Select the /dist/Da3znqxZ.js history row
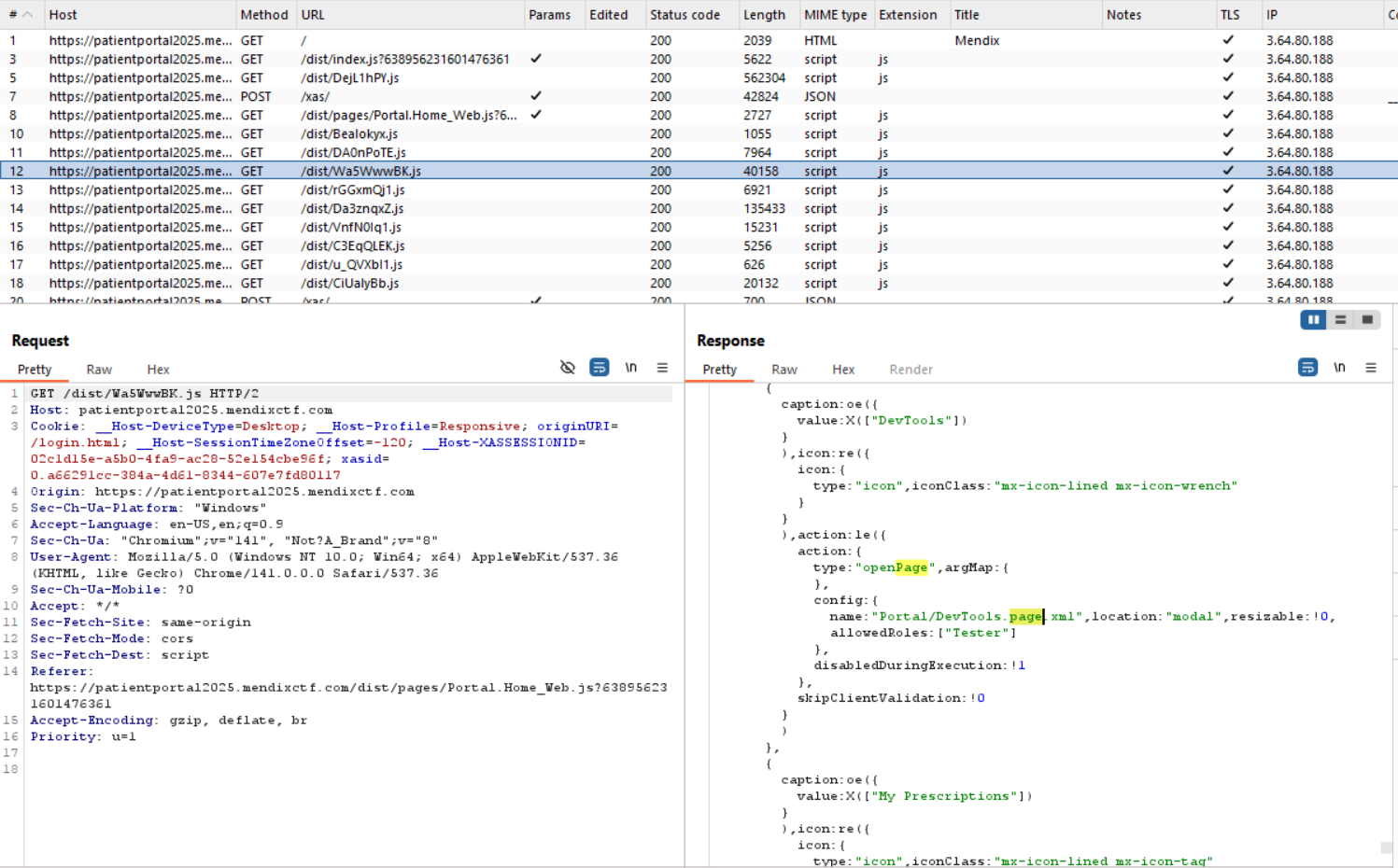The height and width of the screenshot is (868, 1398). (x=699, y=208)
